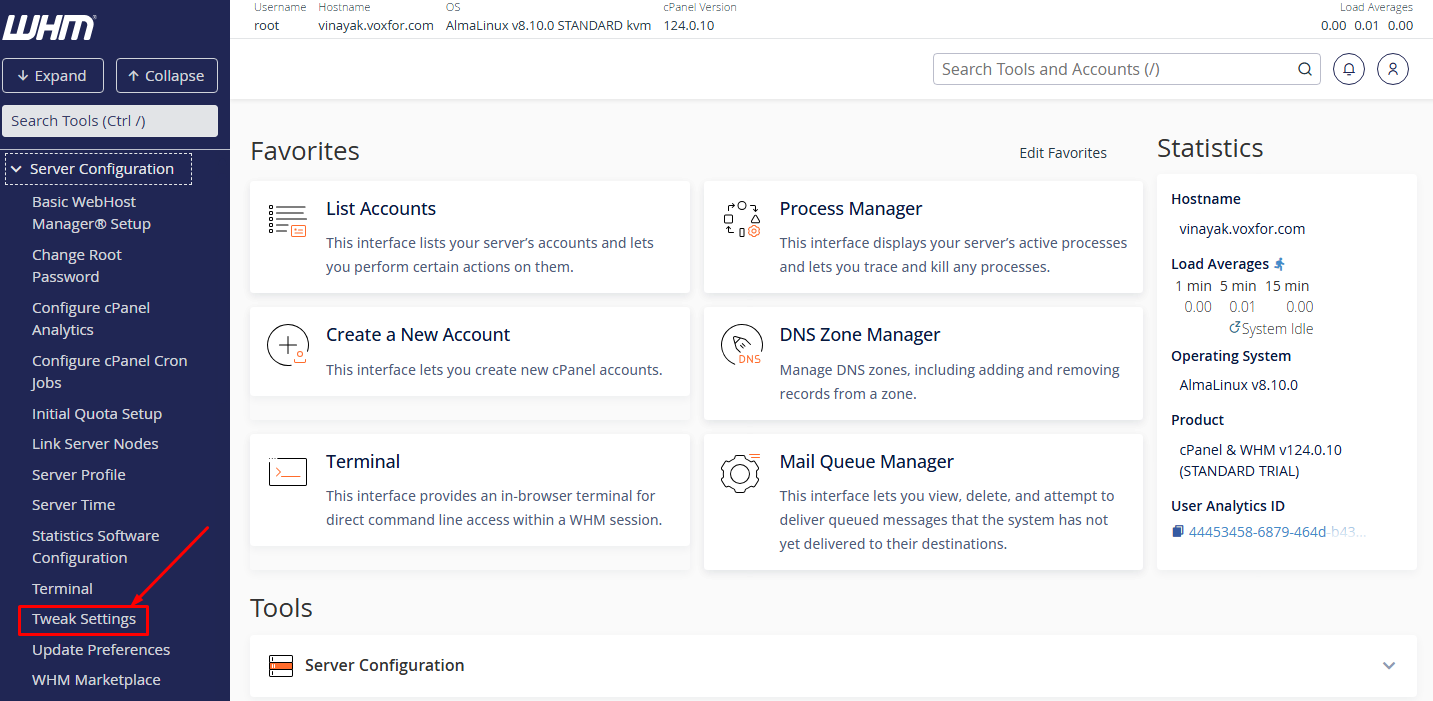
Task: Click the Create a New Account plus icon
Action: pos(287,344)
